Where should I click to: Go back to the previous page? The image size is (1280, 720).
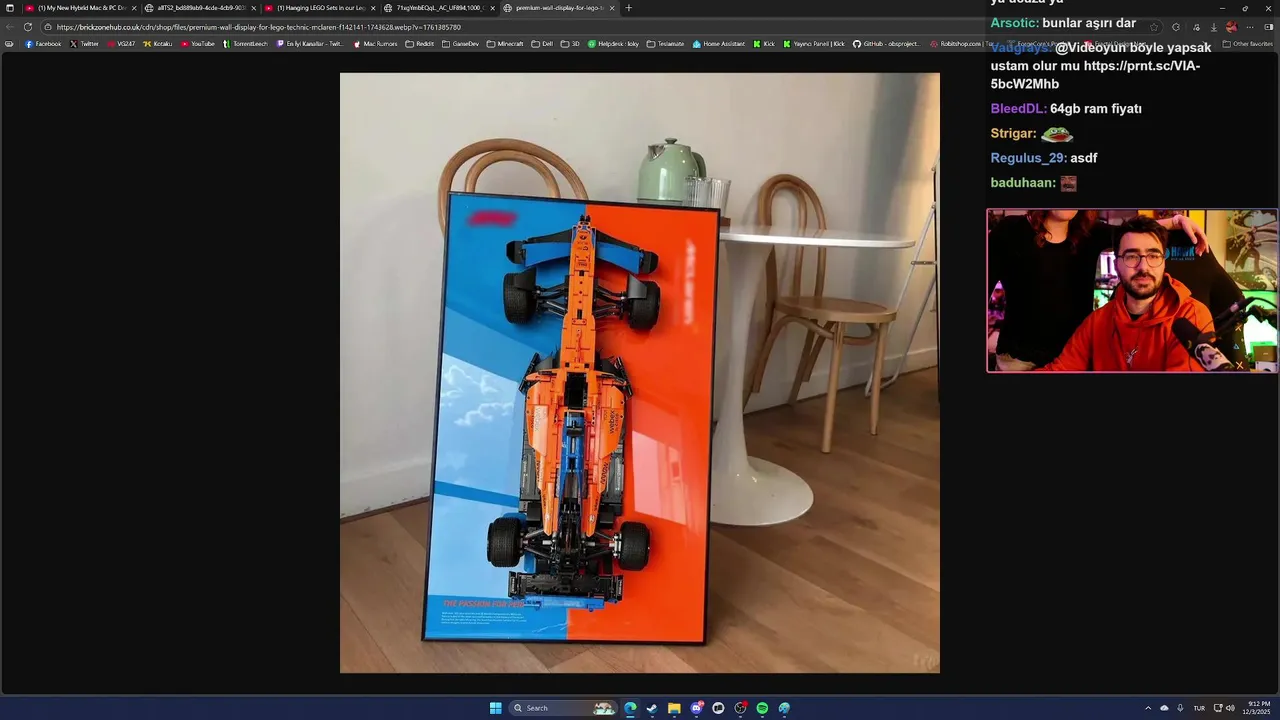click(10, 27)
